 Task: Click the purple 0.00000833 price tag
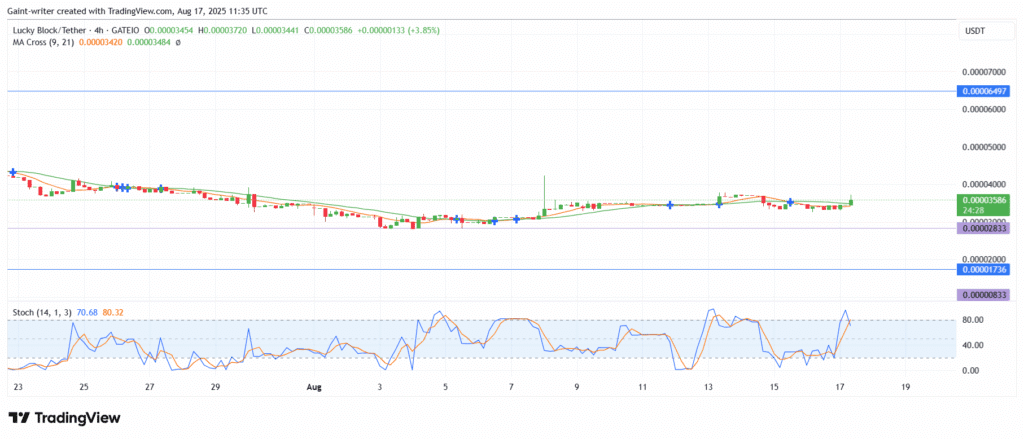[983, 295]
